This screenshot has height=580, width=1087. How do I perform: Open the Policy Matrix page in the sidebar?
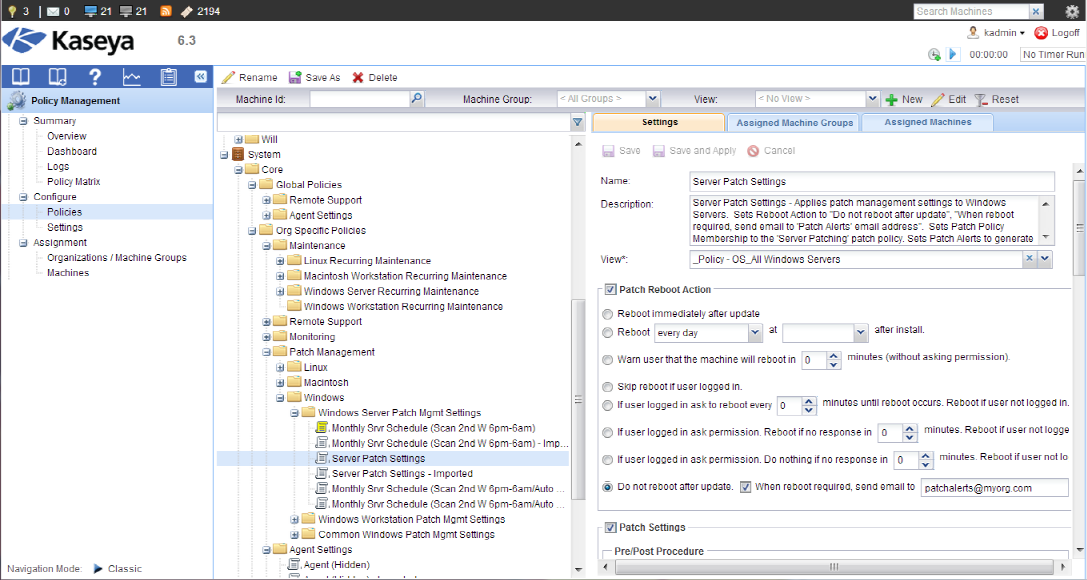coord(73,181)
